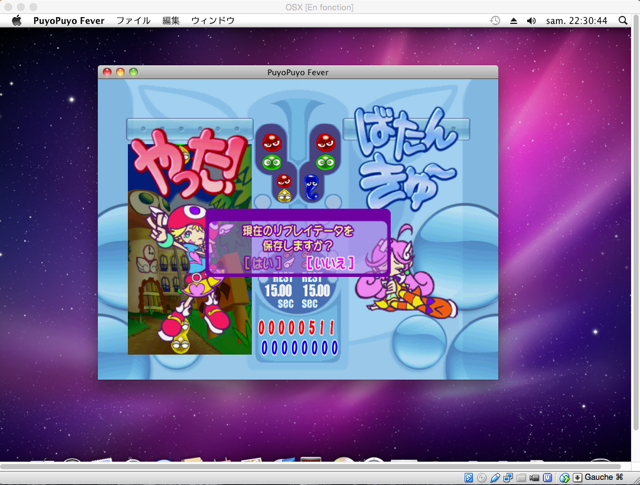Click the network adapters icon in VM status bar
This screenshot has width=640, height=485.
508,477
